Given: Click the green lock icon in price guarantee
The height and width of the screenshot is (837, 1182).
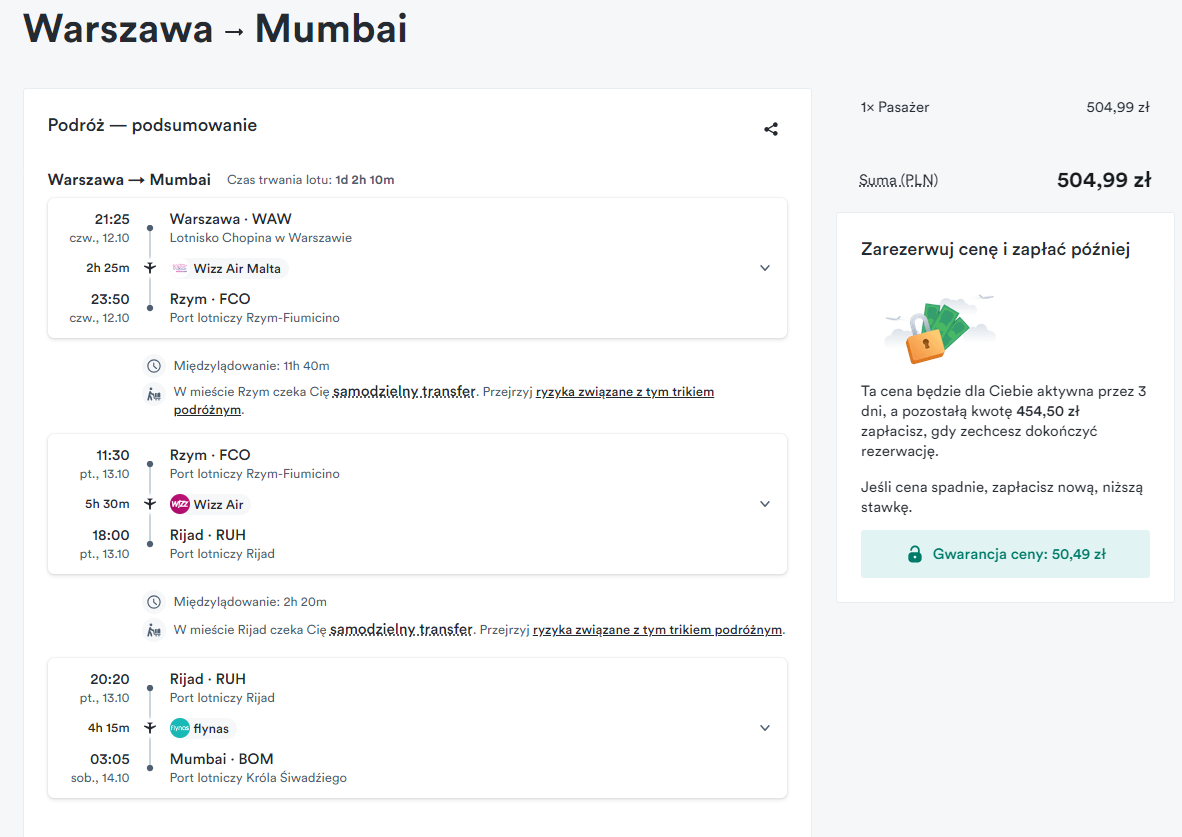Looking at the screenshot, I should 914,554.
